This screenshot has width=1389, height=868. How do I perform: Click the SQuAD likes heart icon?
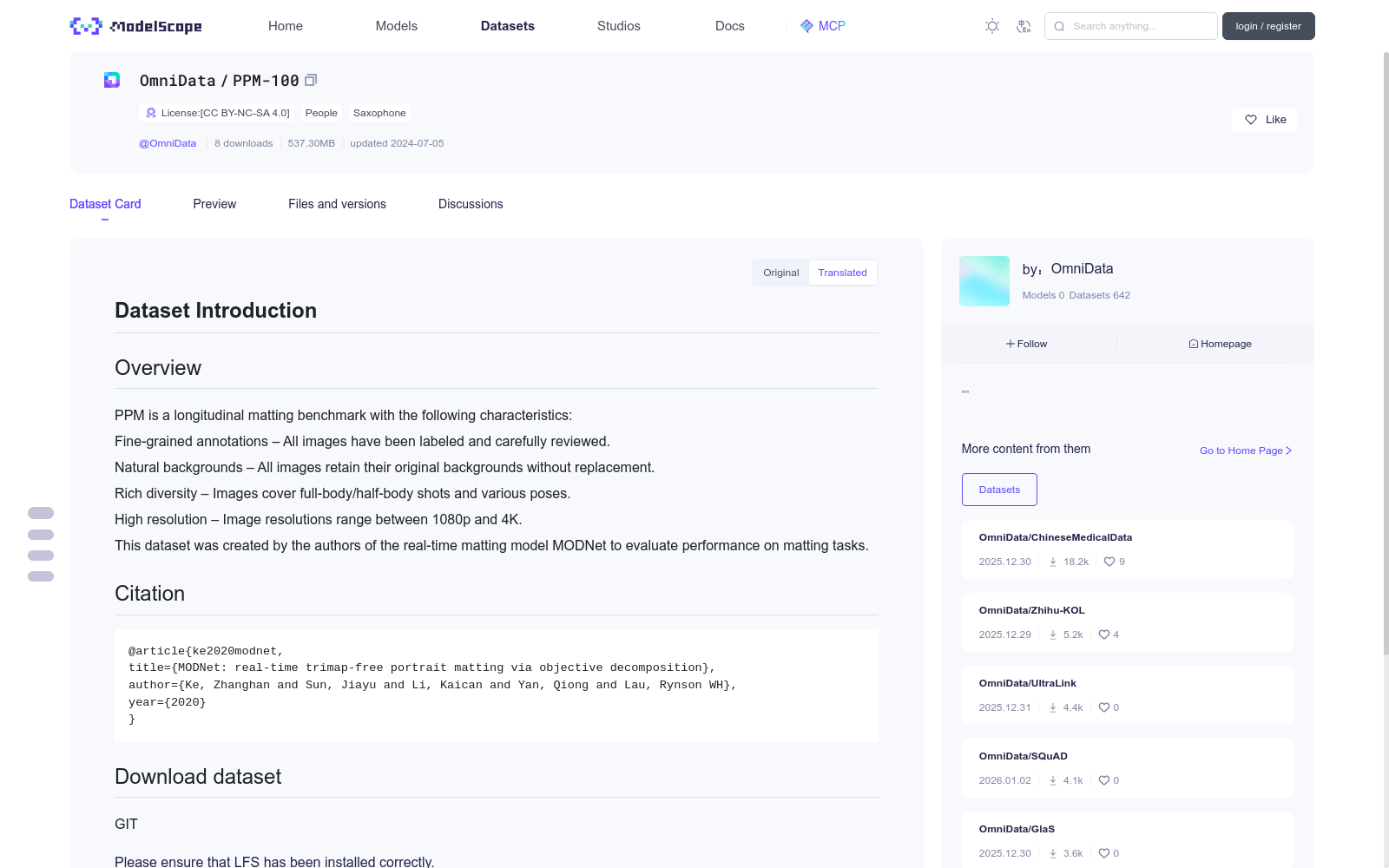1104,780
